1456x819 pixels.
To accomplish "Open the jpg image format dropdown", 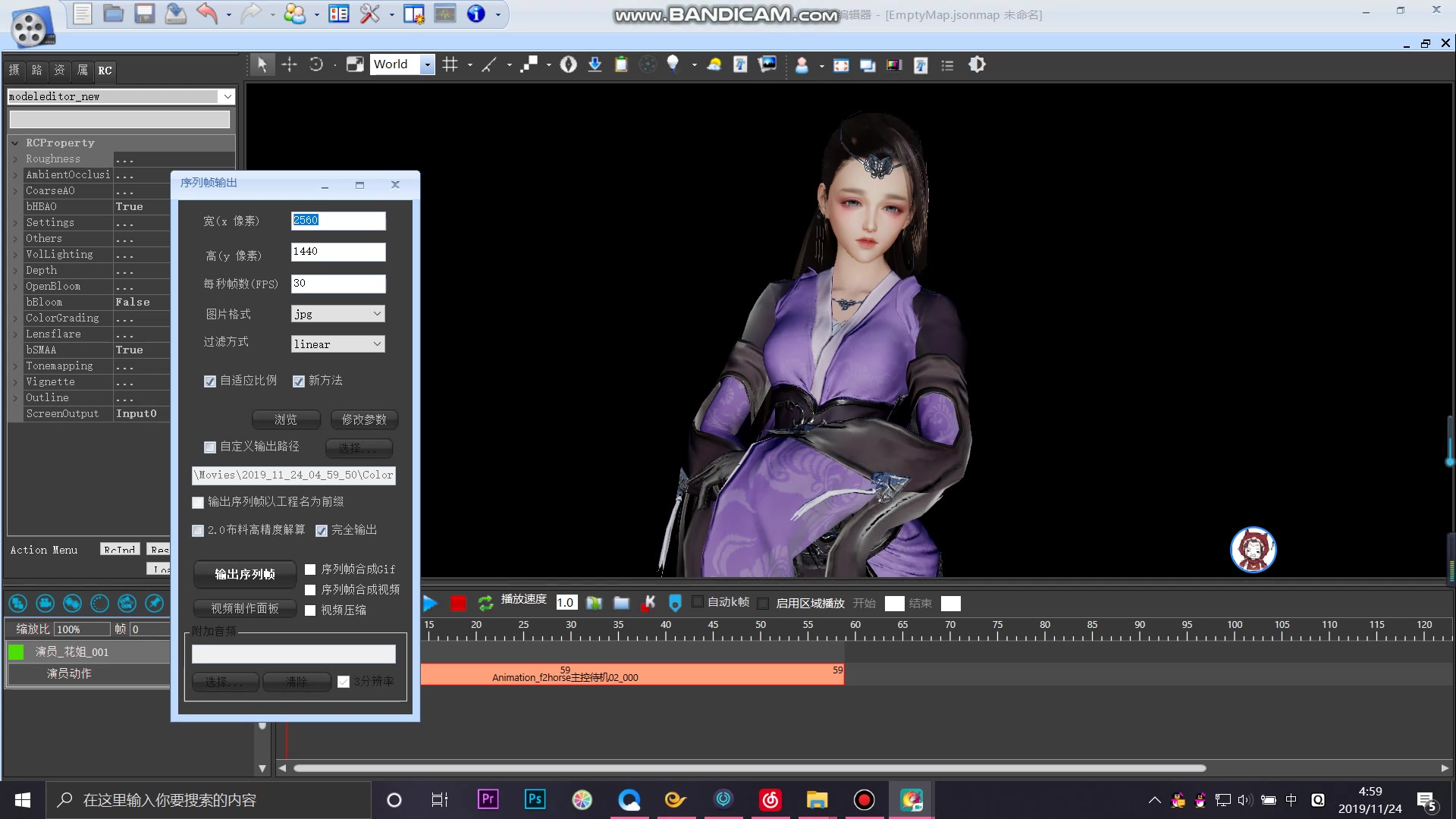I will point(337,314).
